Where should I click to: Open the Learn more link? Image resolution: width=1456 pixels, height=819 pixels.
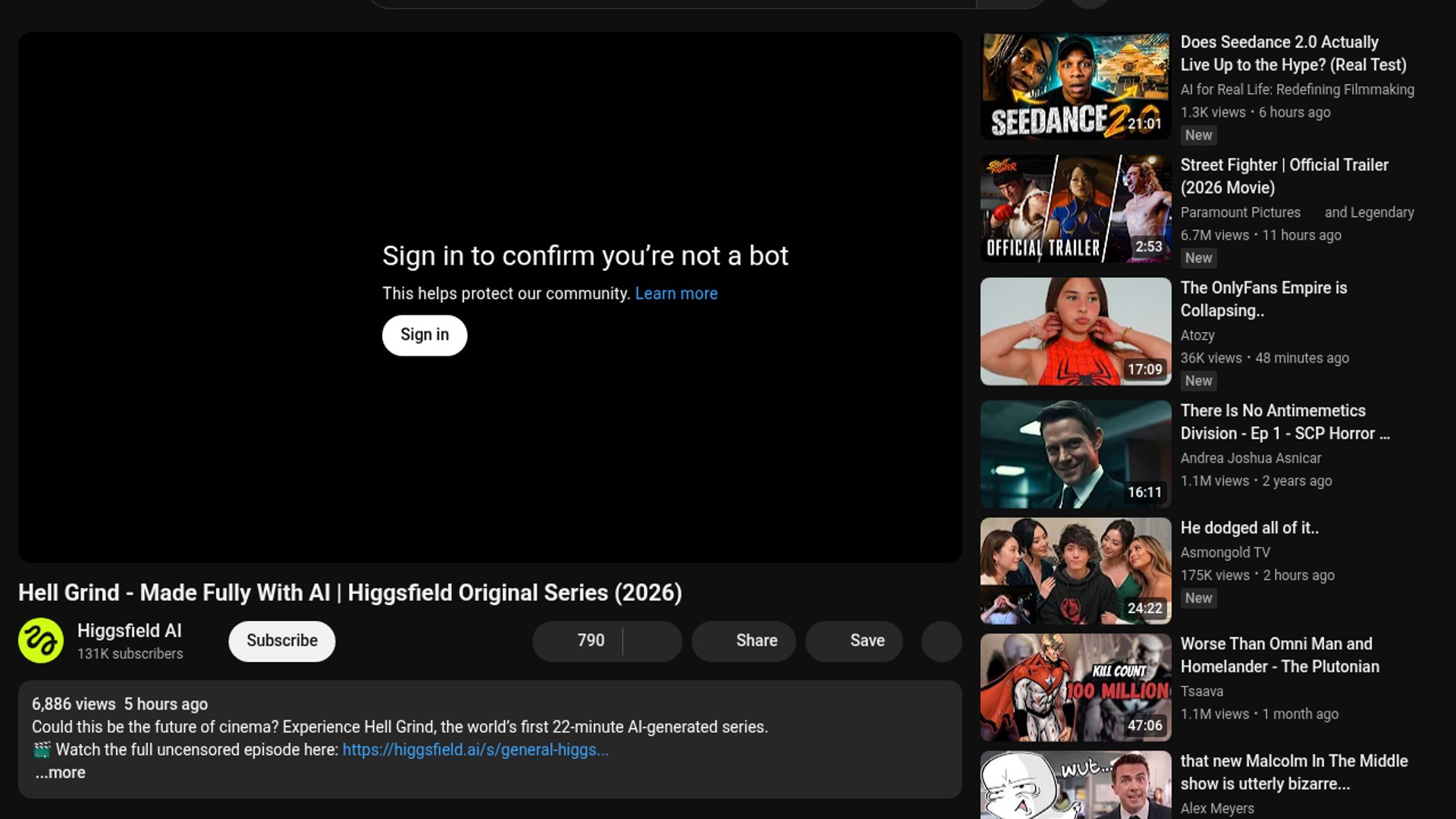[676, 293]
